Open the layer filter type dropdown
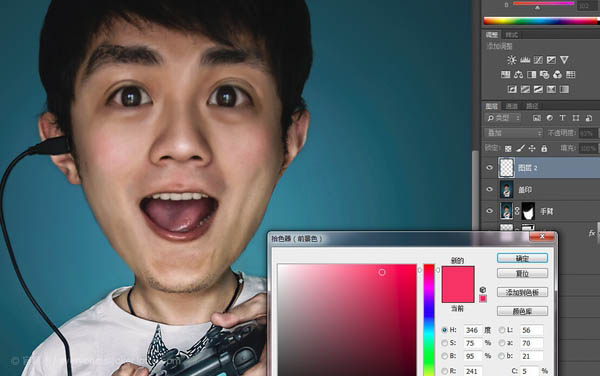Image resolution: width=600 pixels, height=376 pixels. (503, 118)
